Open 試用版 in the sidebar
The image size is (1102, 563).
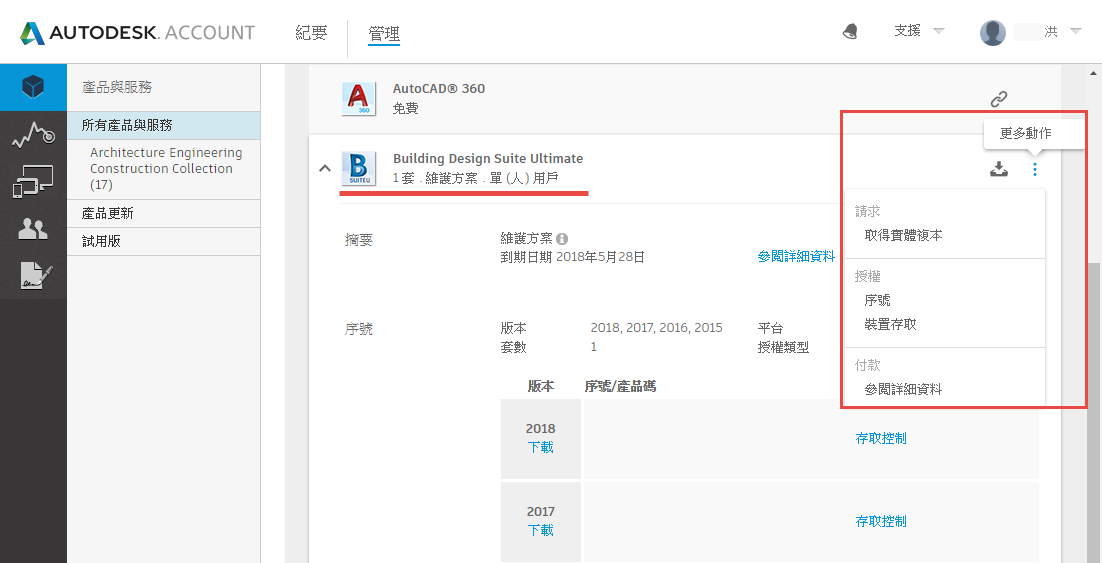click(x=164, y=241)
